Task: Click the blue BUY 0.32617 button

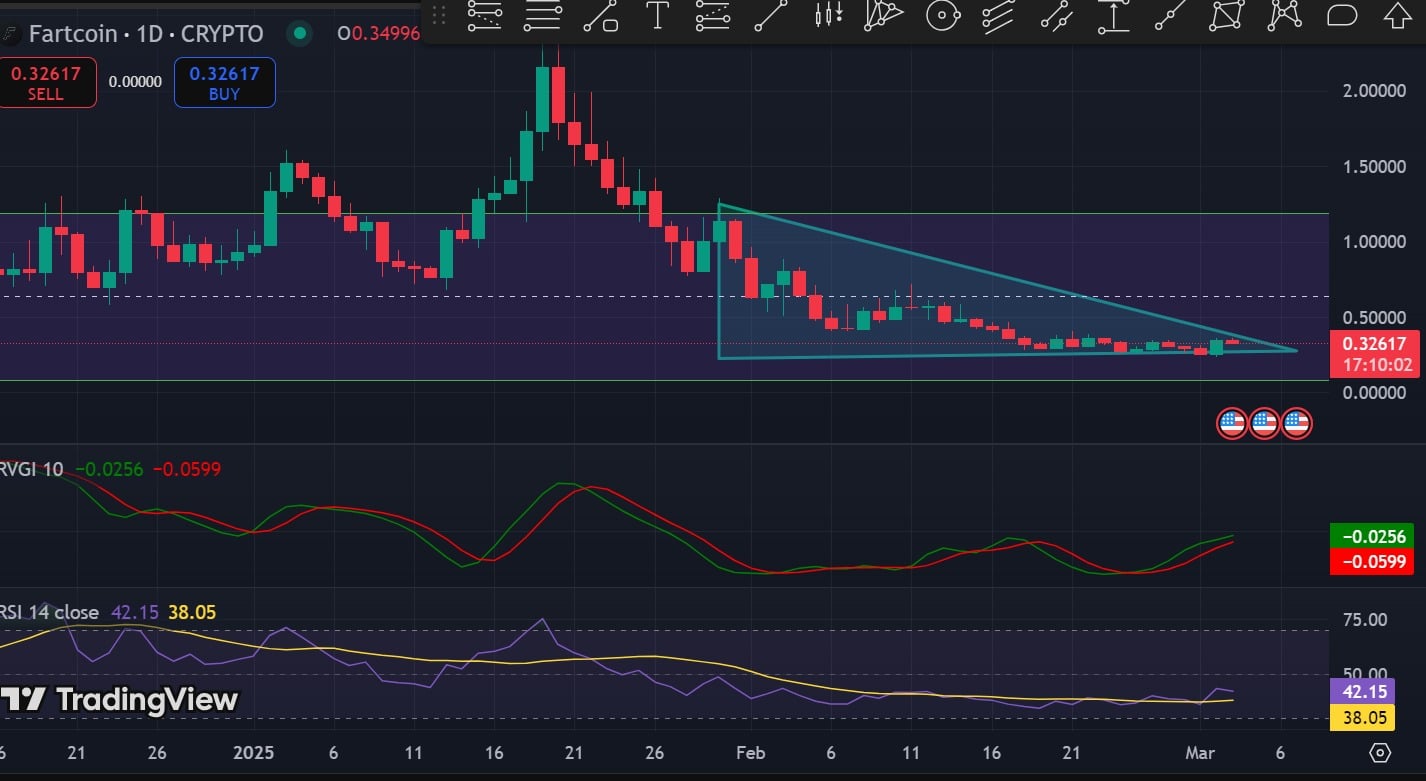Action: click(224, 82)
